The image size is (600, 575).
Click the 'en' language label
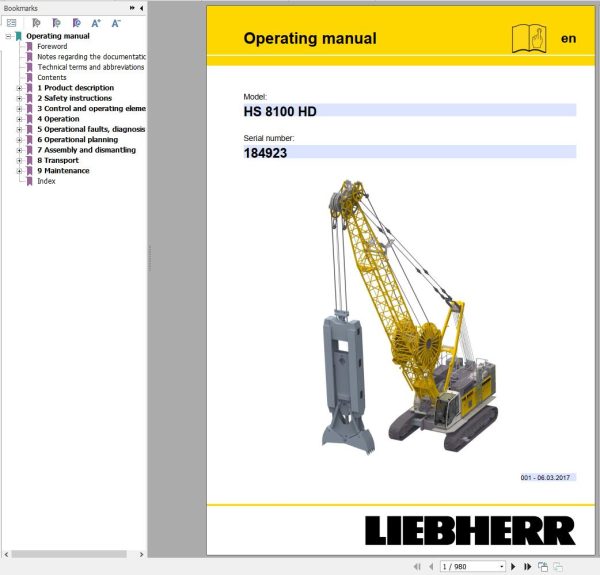(x=568, y=38)
